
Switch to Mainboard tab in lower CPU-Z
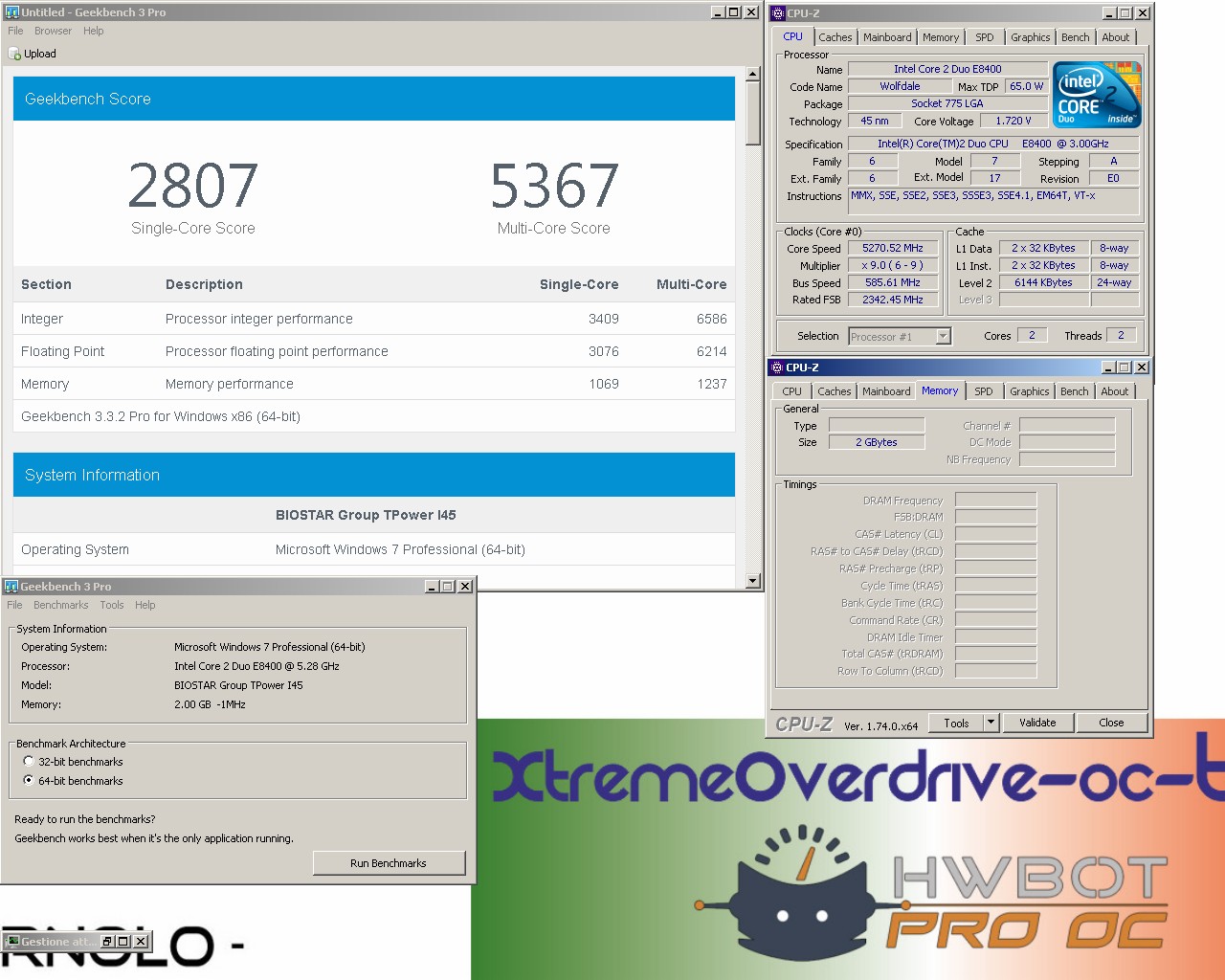click(x=886, y=391)
